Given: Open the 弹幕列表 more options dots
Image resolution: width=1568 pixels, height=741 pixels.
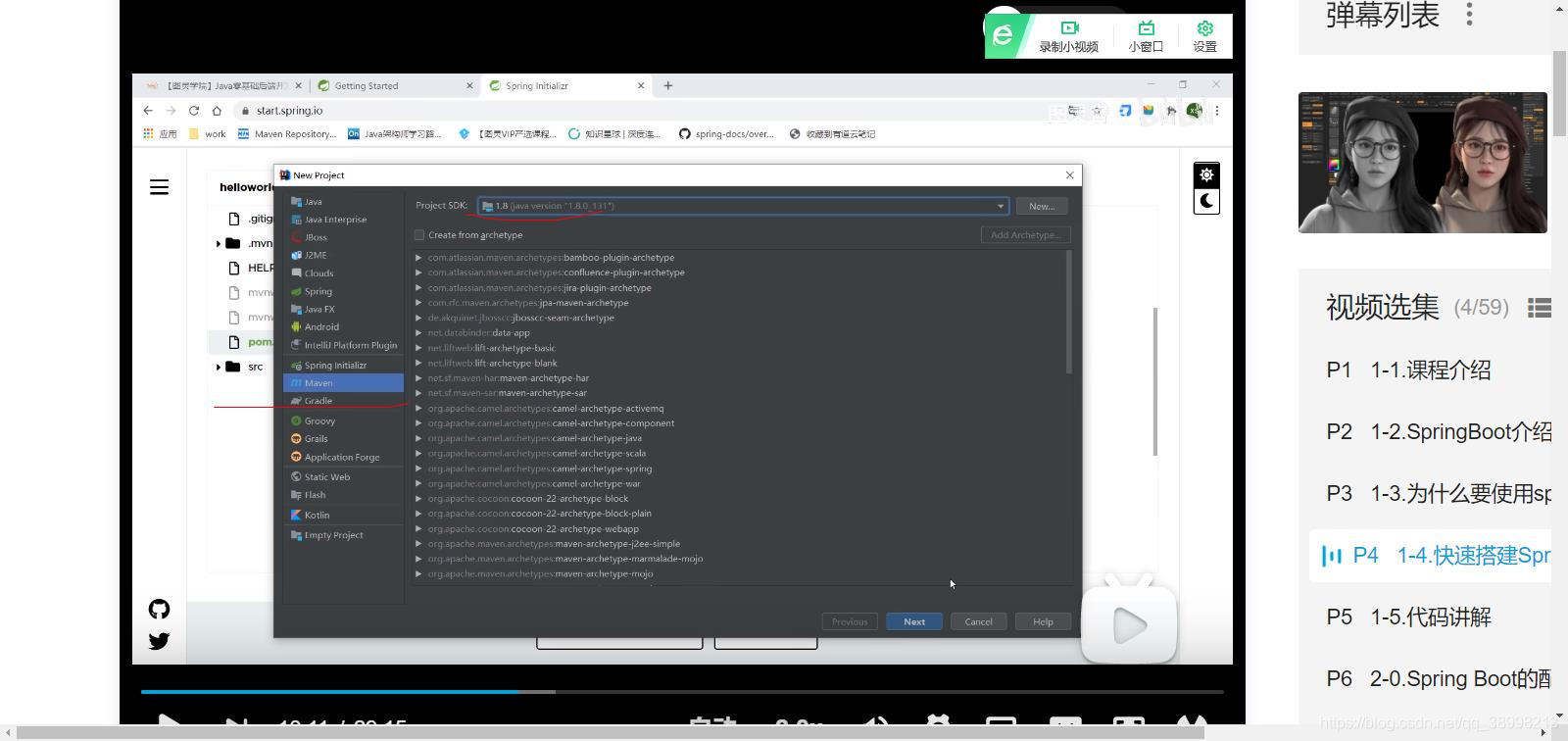Looking at the screenshot, I should click(x=1469, y=14).
